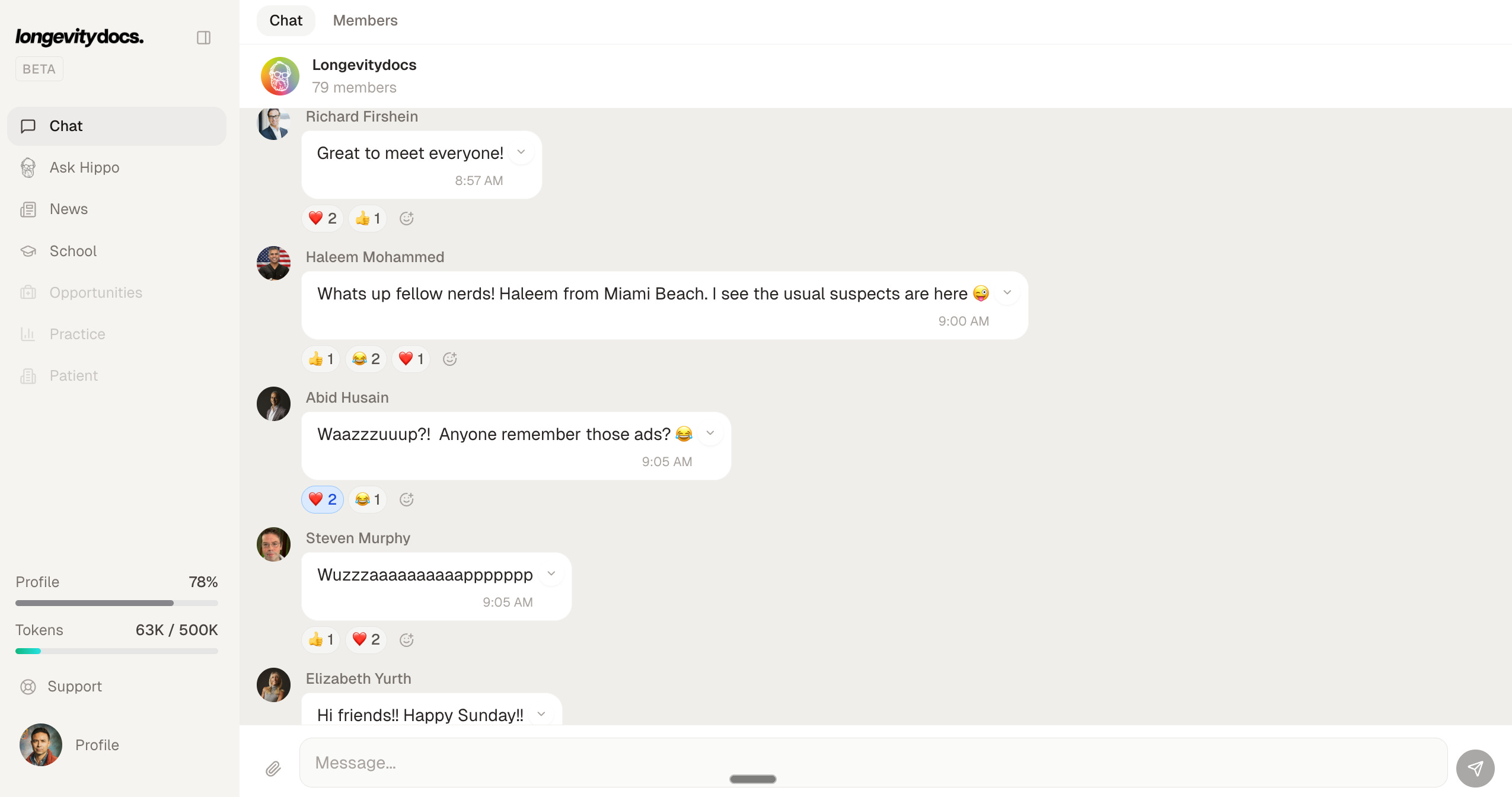Add reaction to Richard Firshein's message
1512x797 pixels.
pos(406,218)
